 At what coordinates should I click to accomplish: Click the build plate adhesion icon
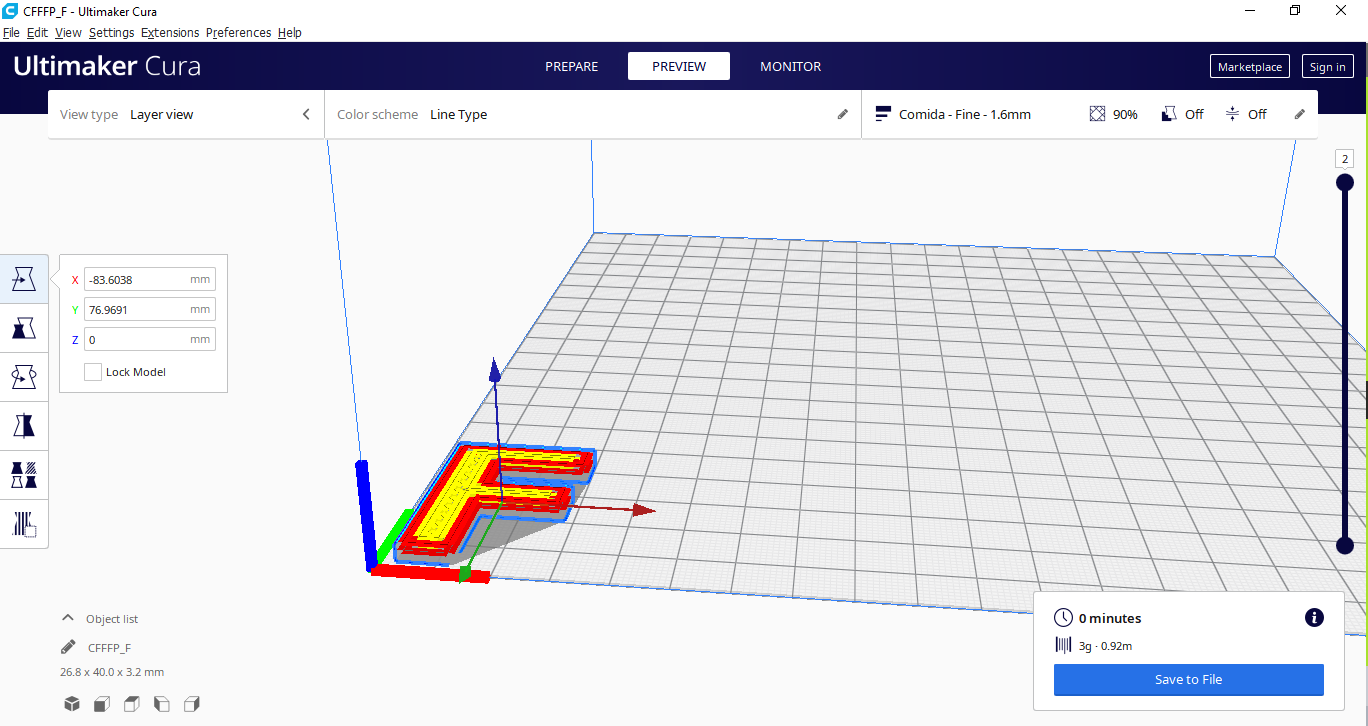click(x=1233, y=114)
